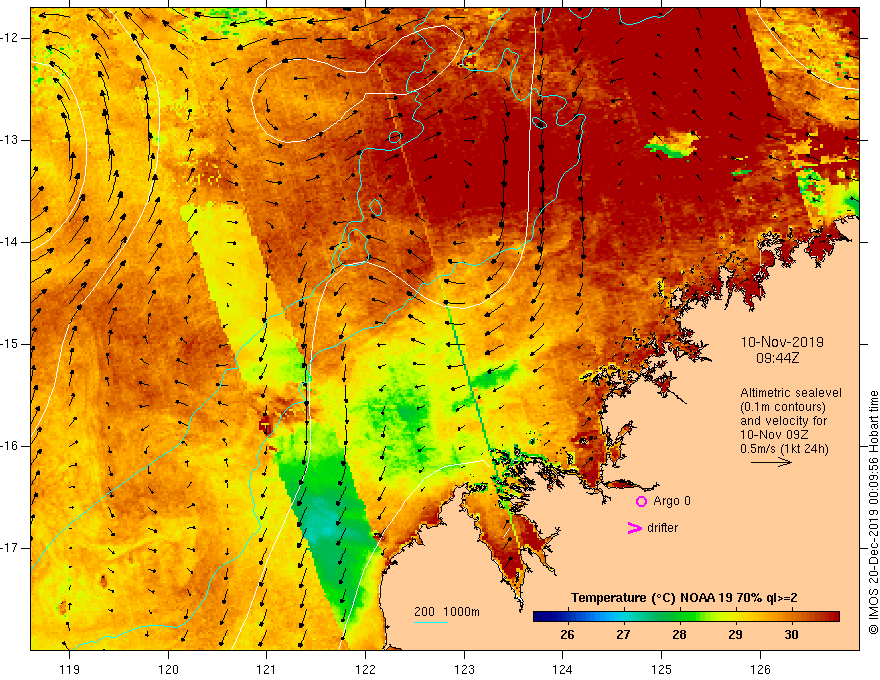Click the -16 latitude axis label
Image resolution: width=880 pixels, height=680 pixels.
coord(11,446)
